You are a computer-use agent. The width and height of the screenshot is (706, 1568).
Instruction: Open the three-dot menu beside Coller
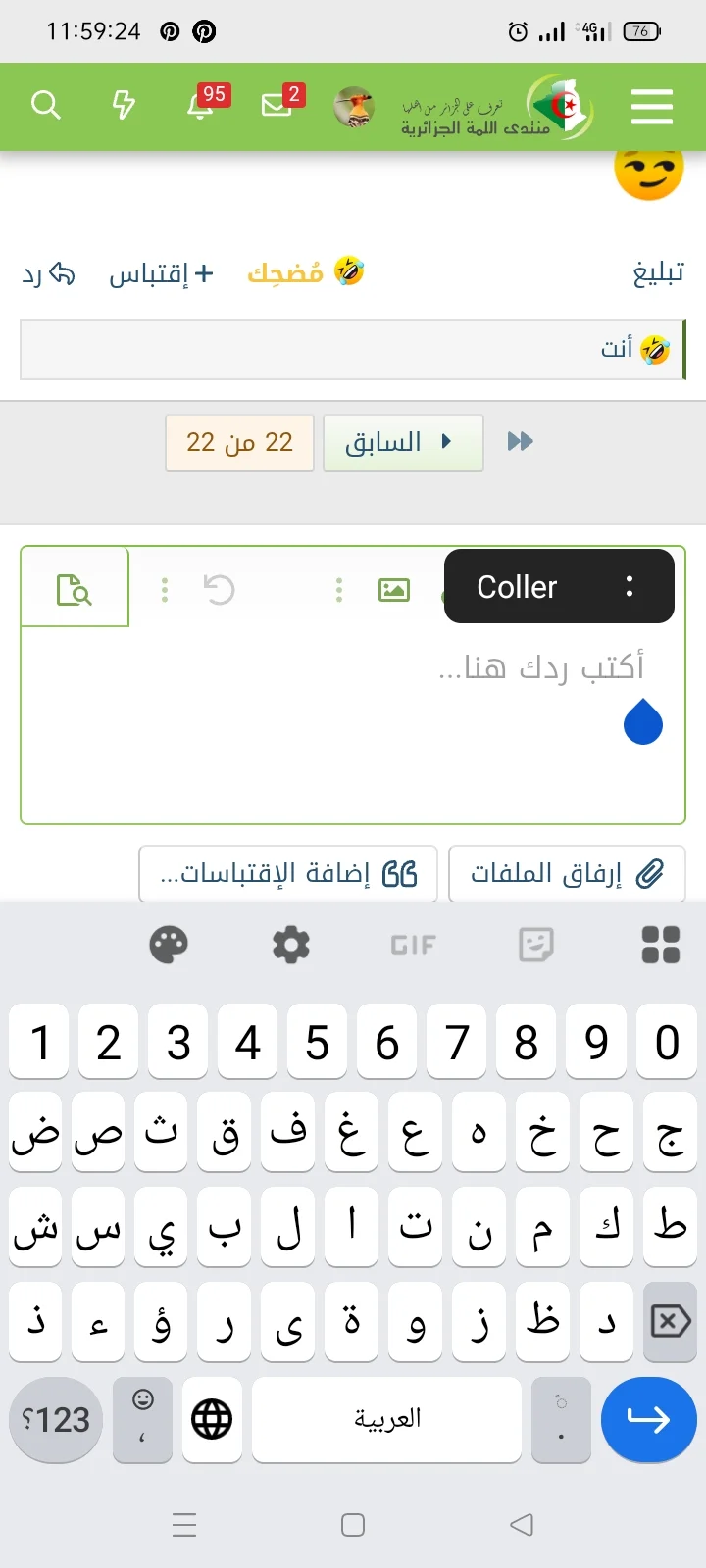click(630, 586)
